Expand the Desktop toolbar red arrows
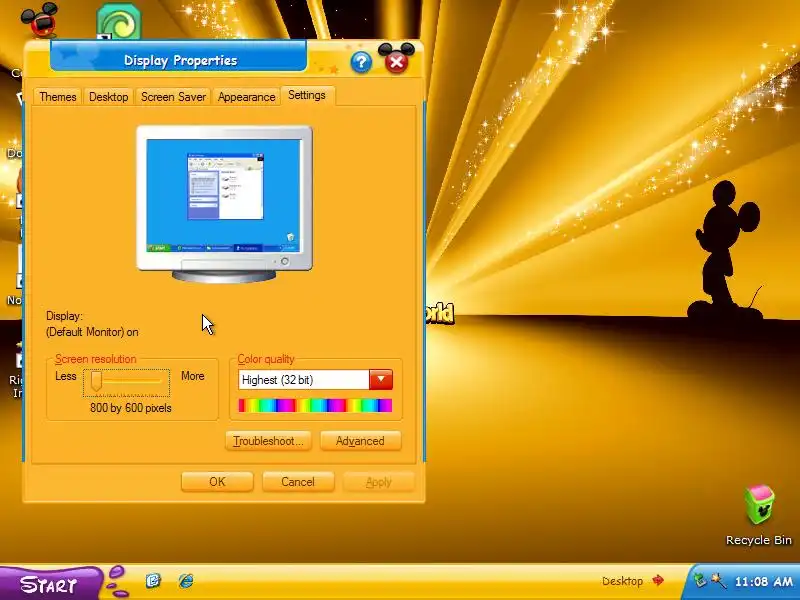Viewport: 800px width, 600px height. tap(658, 580)
